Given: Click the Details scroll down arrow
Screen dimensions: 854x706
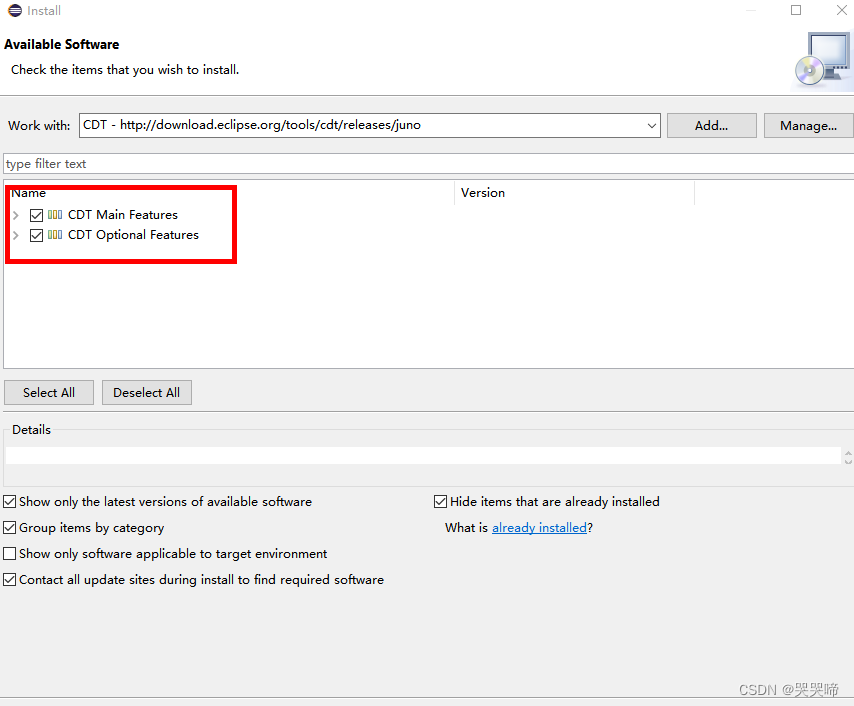Looking at the screenshot, I should (848, 461).
